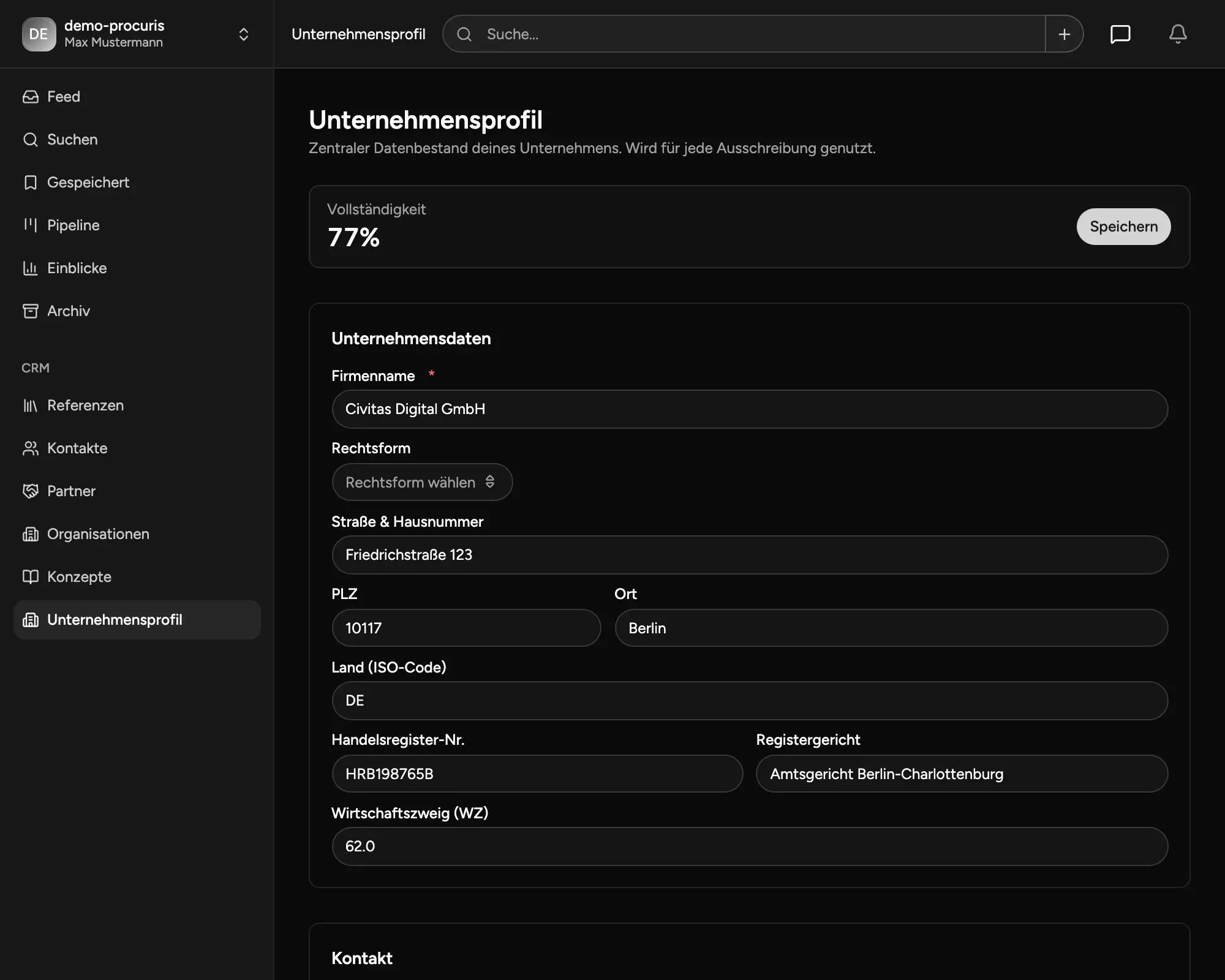1225x980 pixels.
Task: Click the Feed inbox icon
Action: tap(30, 97)
